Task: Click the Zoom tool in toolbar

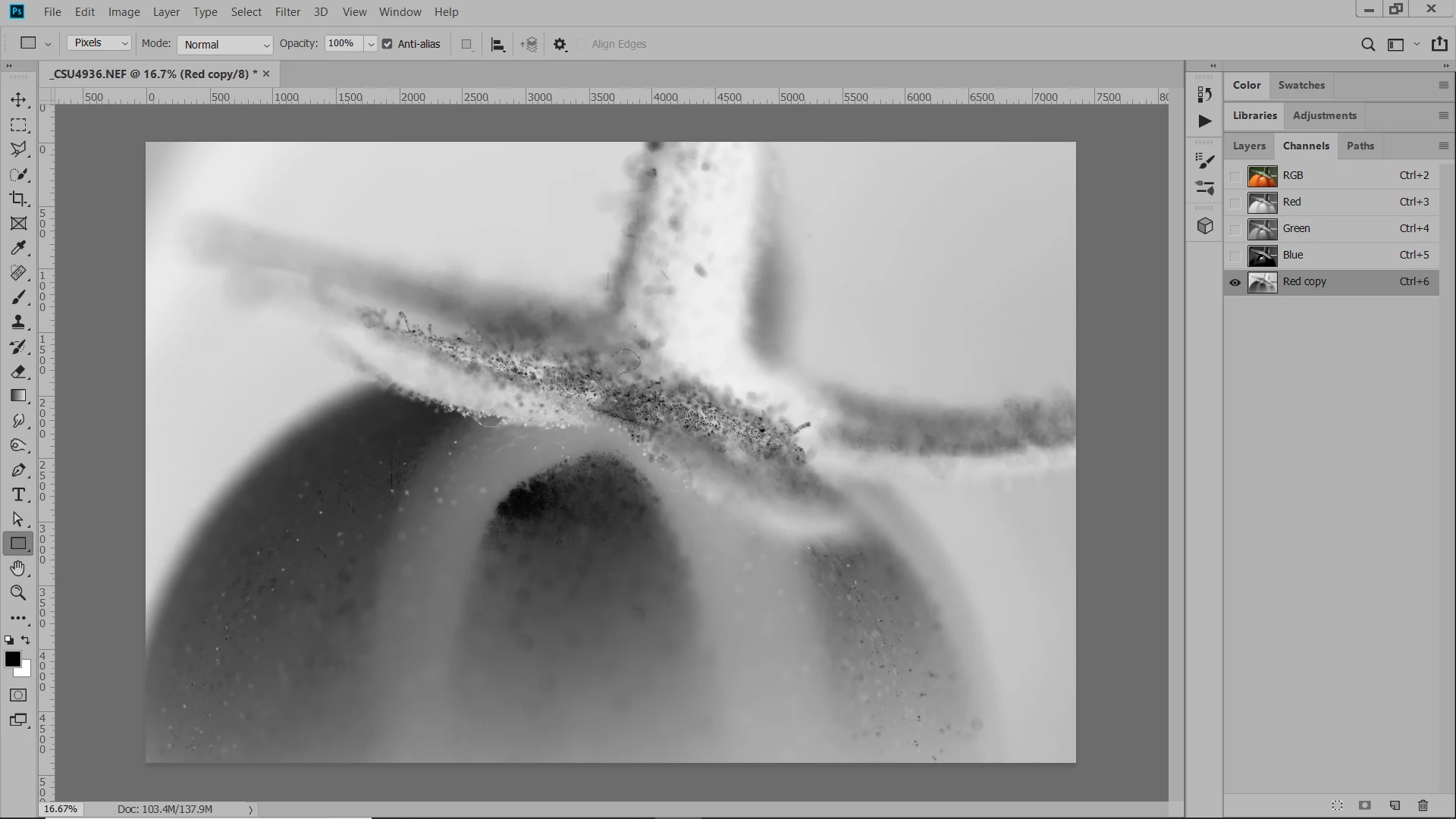Action: pyautogui.click(x=18, y=593)
